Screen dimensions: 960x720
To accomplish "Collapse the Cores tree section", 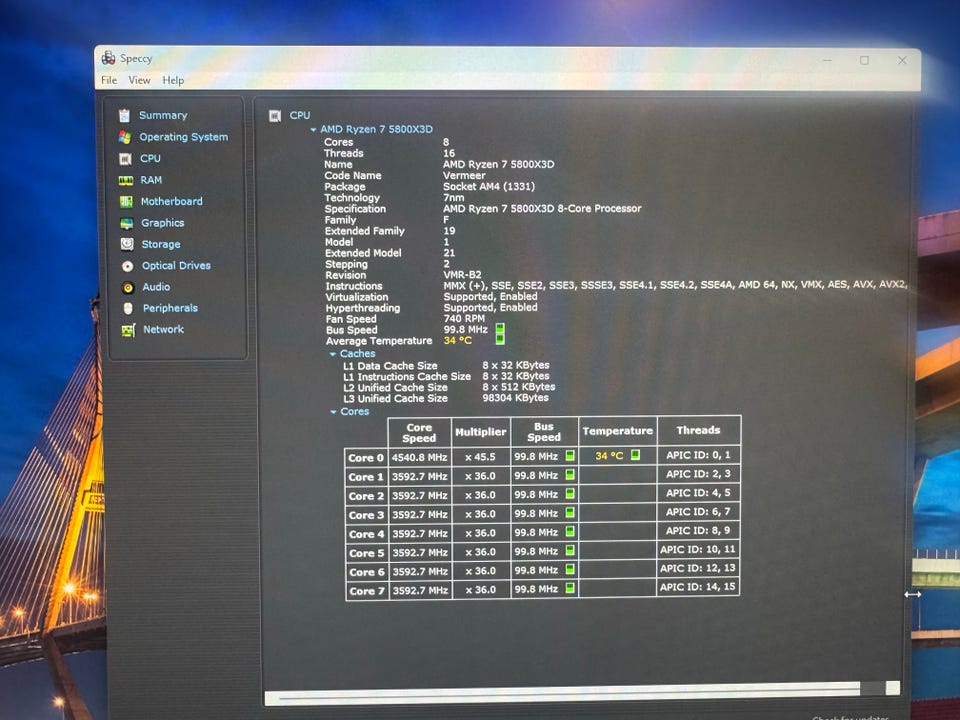I will pyautogui.click(x=334, y=412).
